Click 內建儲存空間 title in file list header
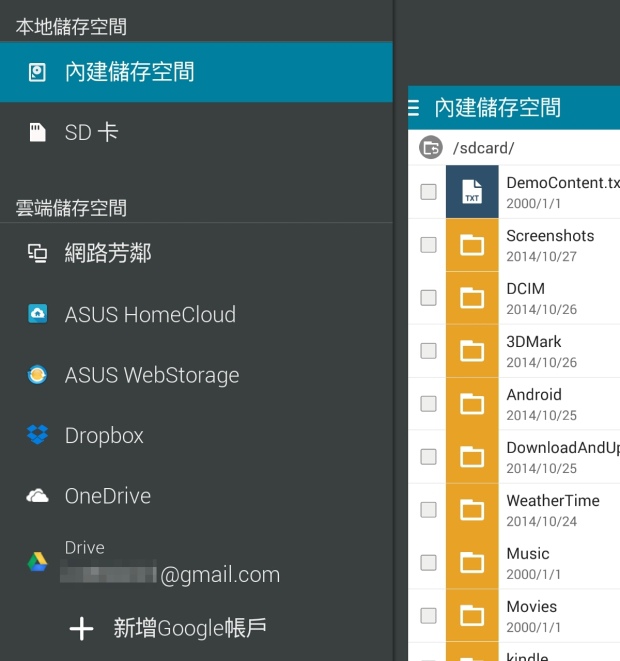 pyautogui.click(x=498, y=108)
